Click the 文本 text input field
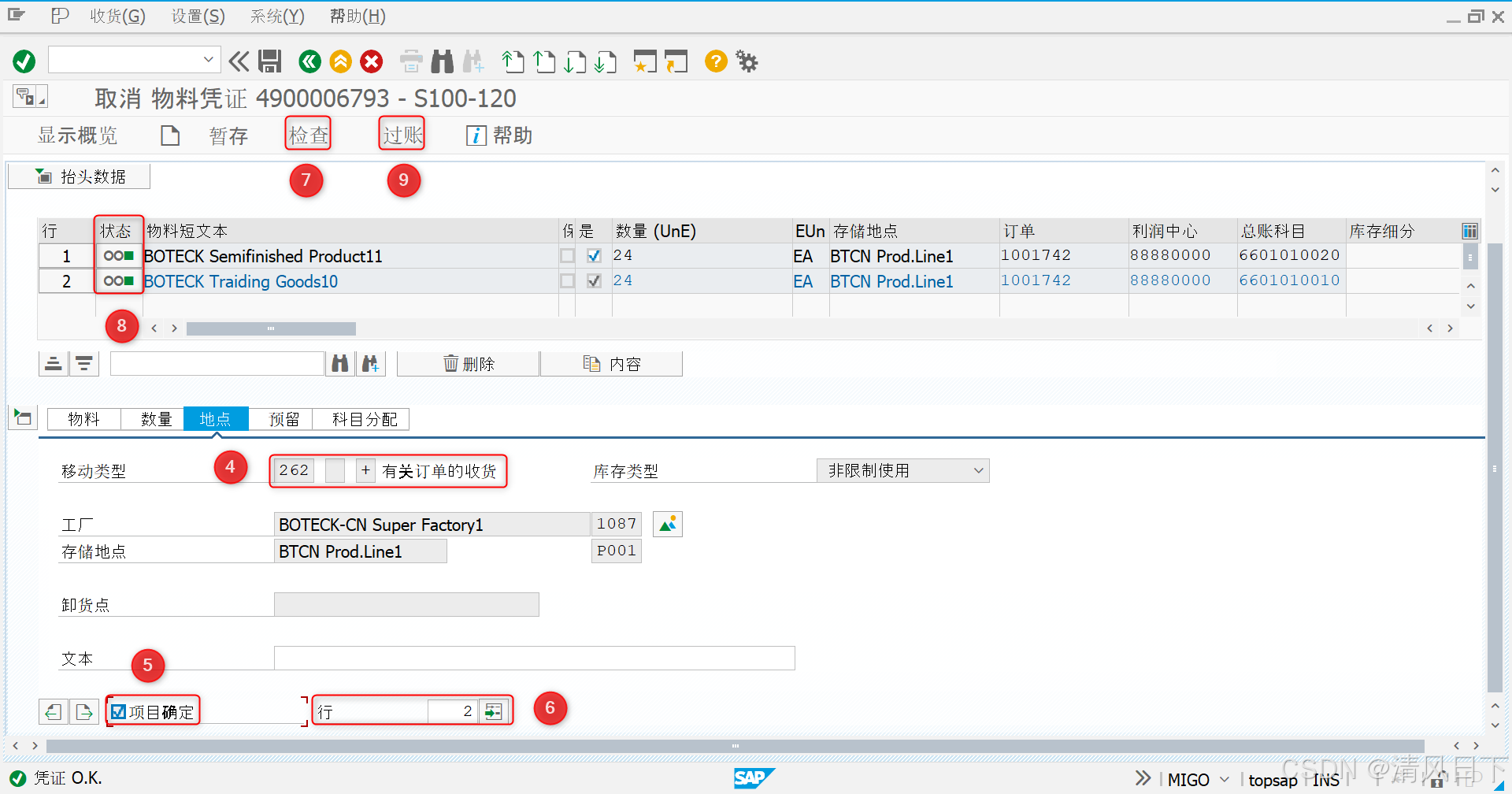This screenshot has width=1512, height=794. [x=534, y=658]
